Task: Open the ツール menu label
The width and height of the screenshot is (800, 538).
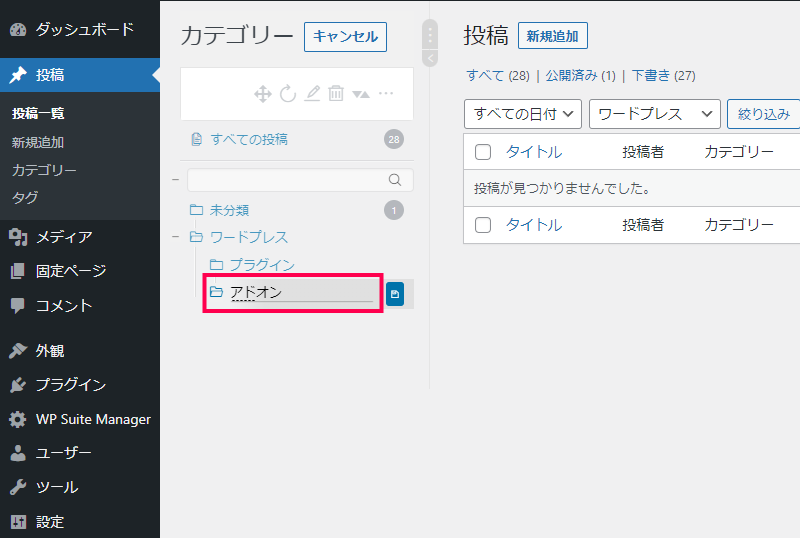Action: (x=57, y=487)
